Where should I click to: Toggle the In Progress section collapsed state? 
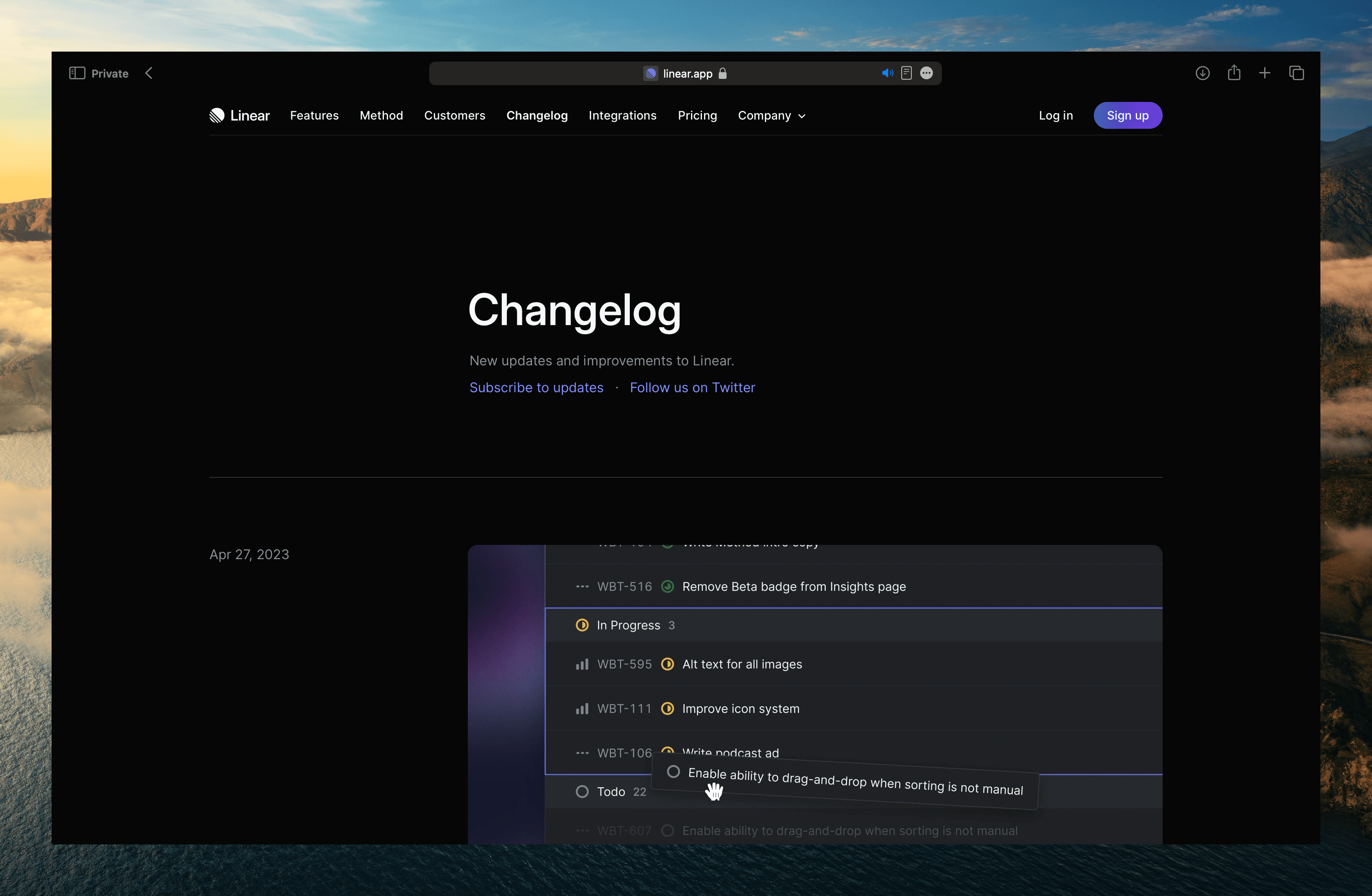(627, 624)
